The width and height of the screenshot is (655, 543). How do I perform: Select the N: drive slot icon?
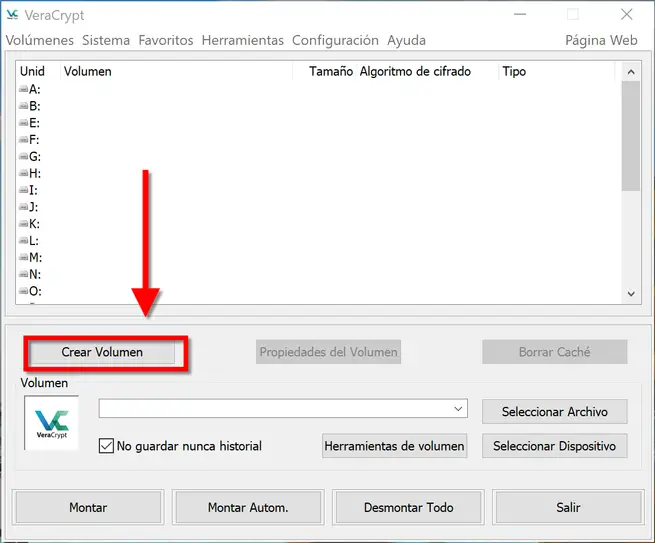click(23, 274)
